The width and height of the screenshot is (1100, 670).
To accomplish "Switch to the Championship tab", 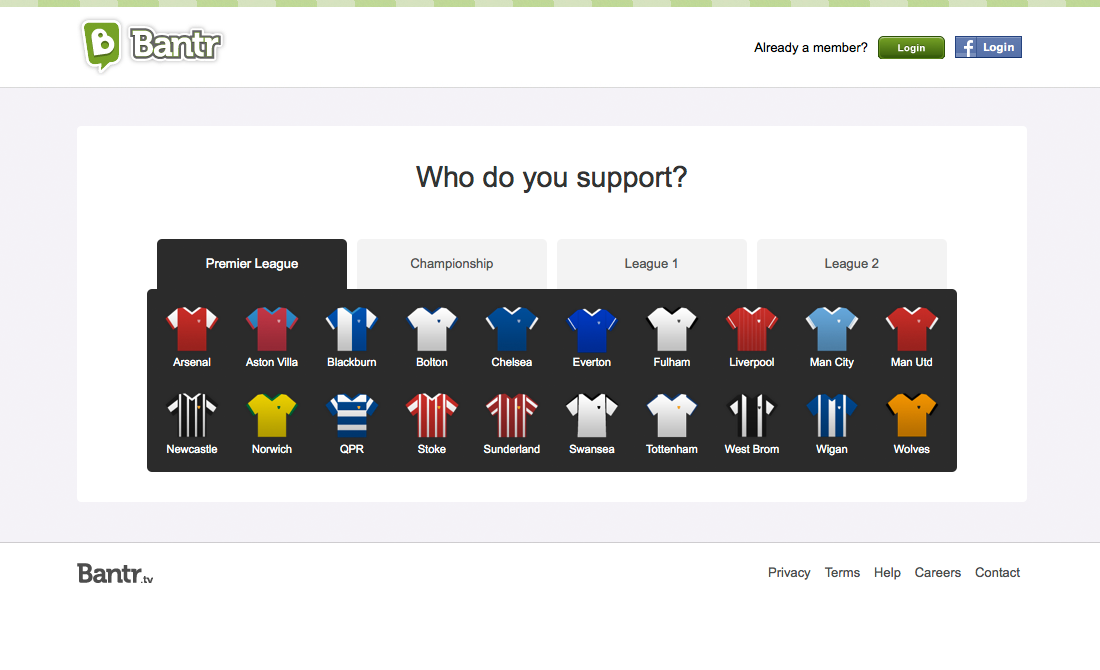I will tap(452, 264).
